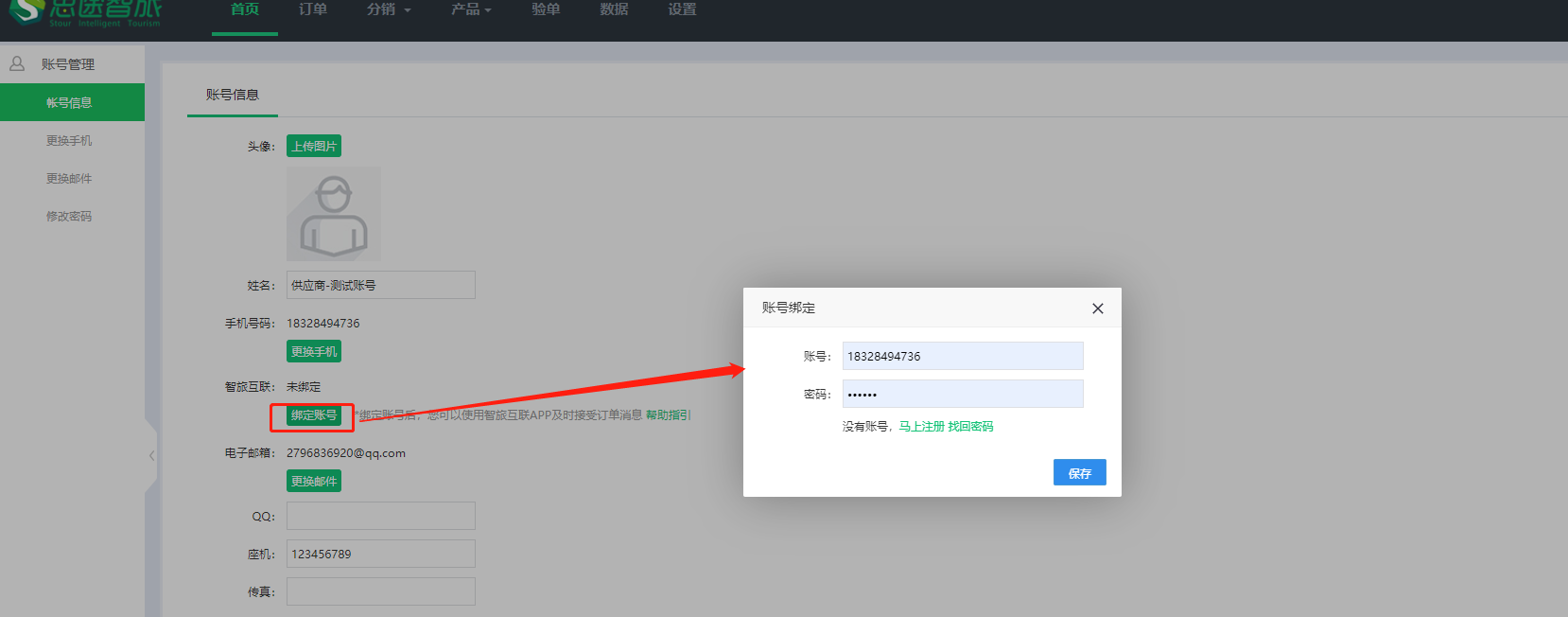The image size is (1568, 617).
Task: Click the 找回密码 link
Action: click(x=970, y=427)
